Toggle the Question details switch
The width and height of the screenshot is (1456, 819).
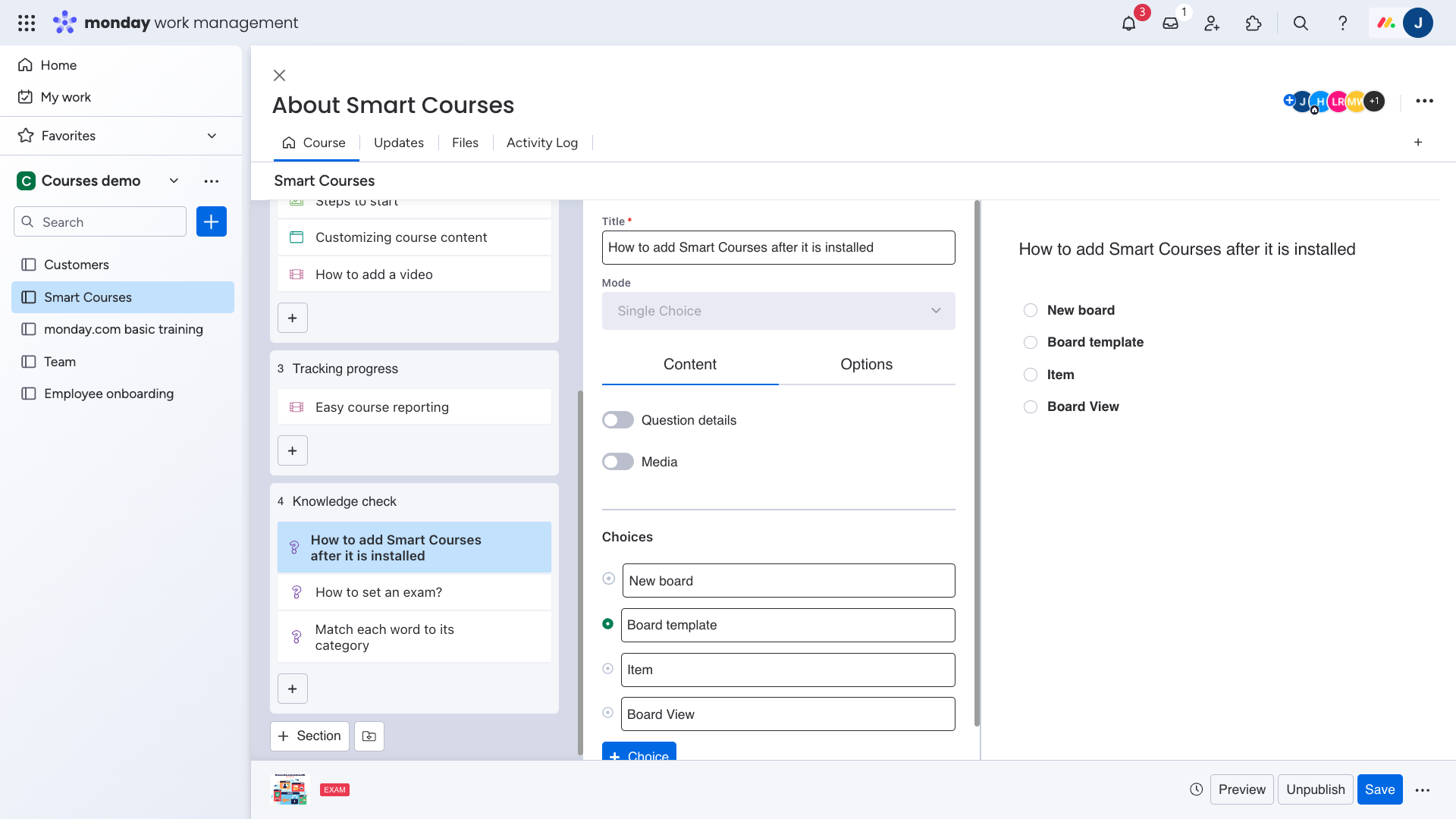[618, 420]
